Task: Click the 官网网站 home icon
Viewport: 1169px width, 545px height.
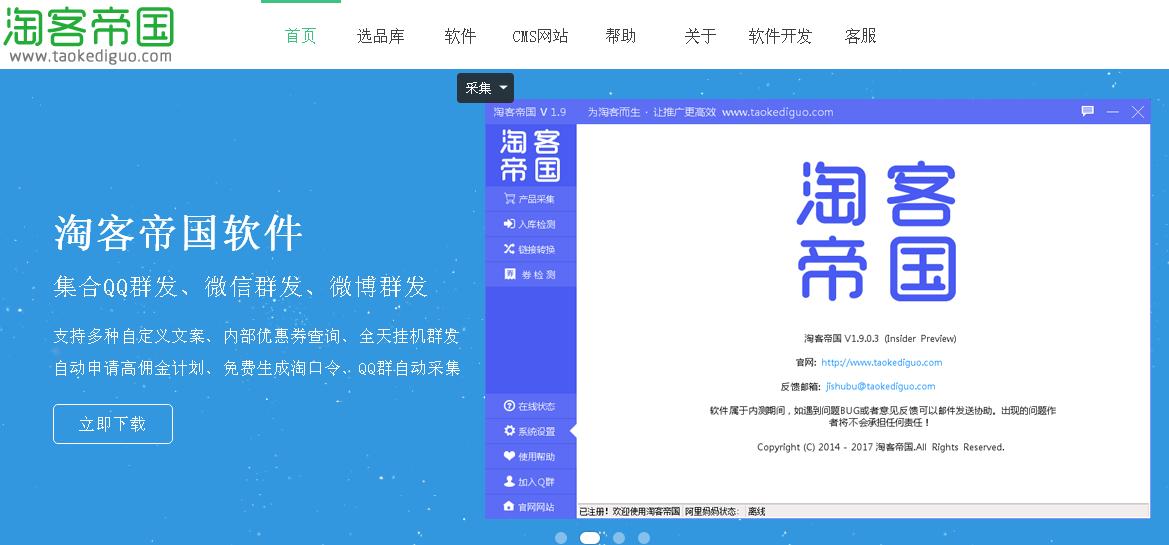Action: pyautogui.click(x=510, y=506)
